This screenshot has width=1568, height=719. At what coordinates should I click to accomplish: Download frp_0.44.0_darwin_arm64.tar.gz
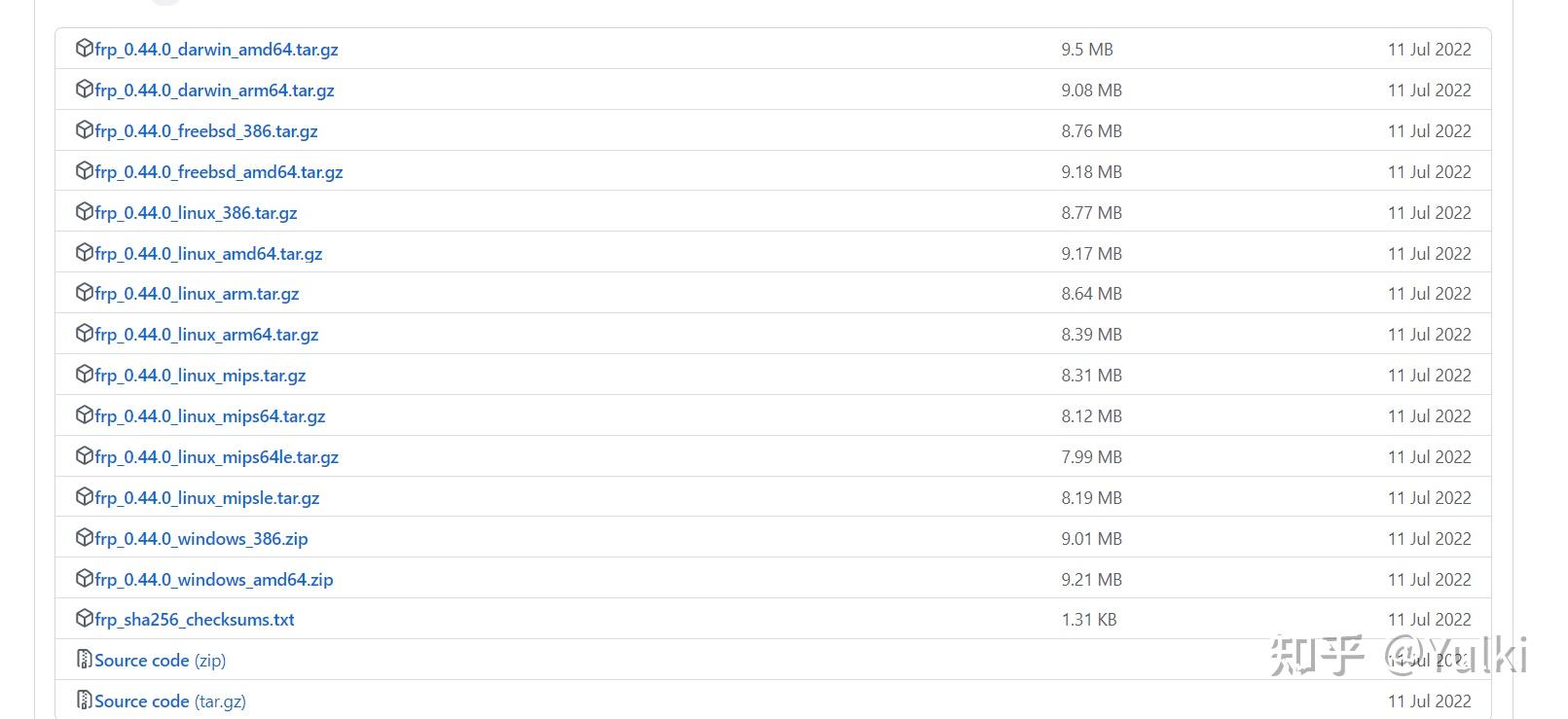(215, 90)
